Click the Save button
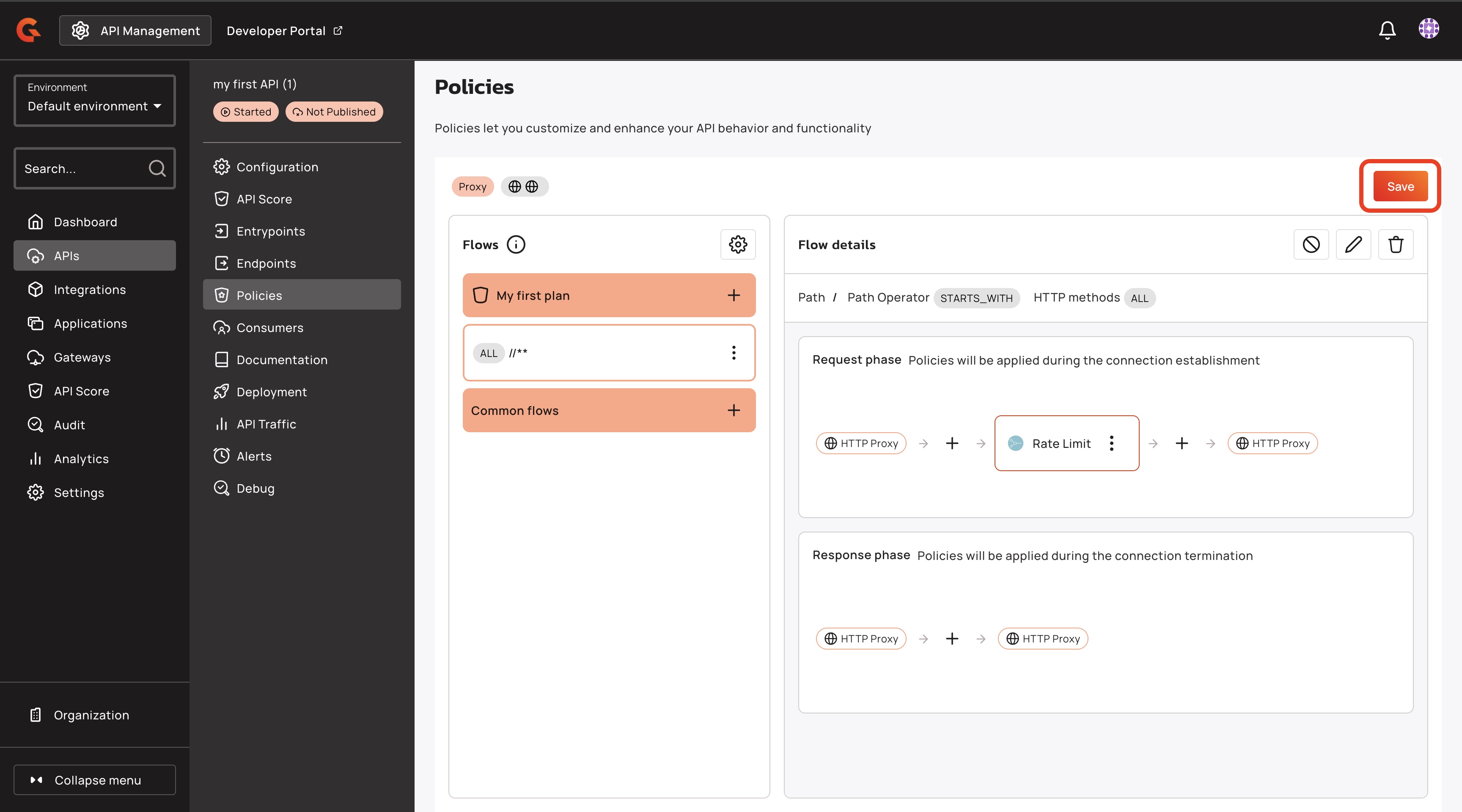This screenshot has width=1462, height=812. pos(1399,186)
